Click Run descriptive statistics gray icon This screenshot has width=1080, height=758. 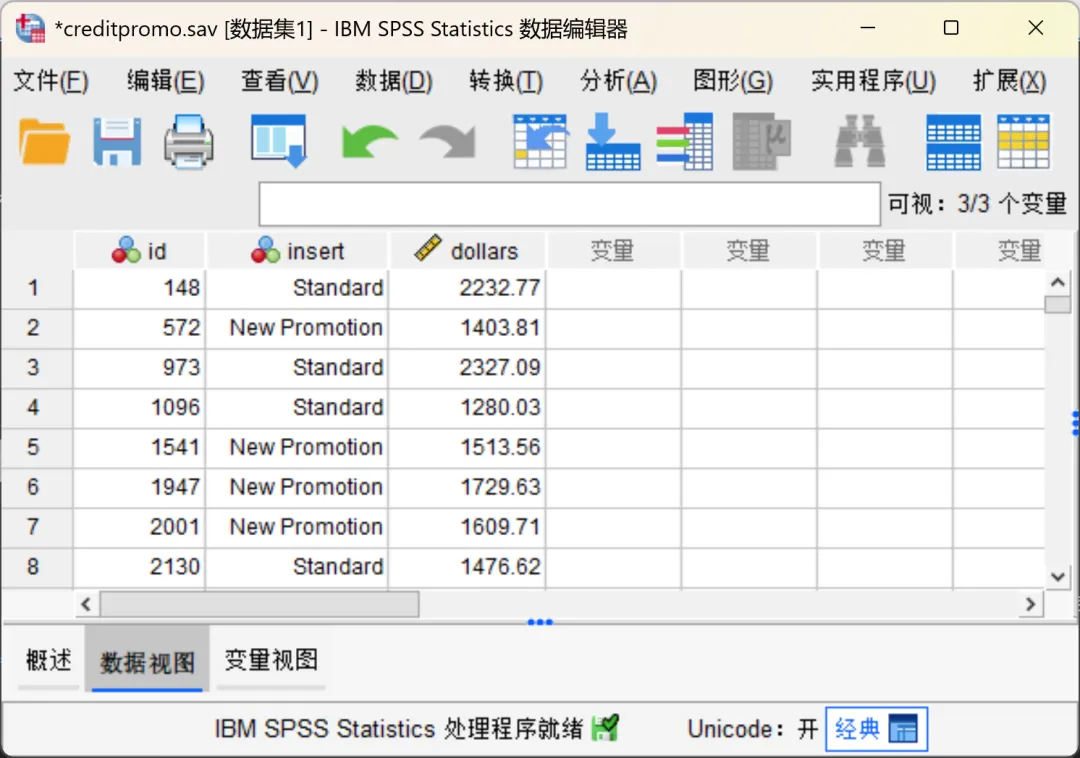761,142
